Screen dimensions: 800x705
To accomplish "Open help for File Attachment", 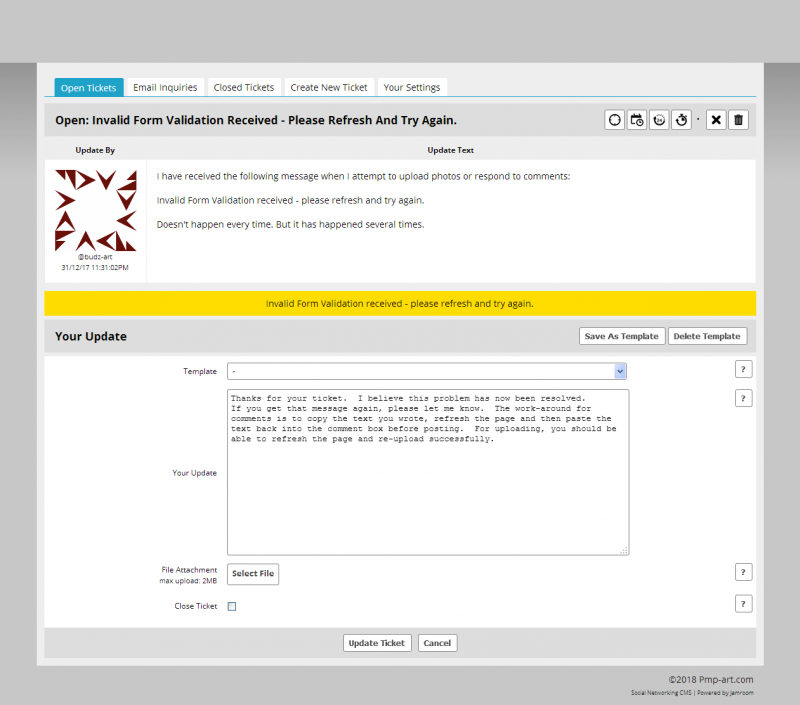I will [744, 572].
